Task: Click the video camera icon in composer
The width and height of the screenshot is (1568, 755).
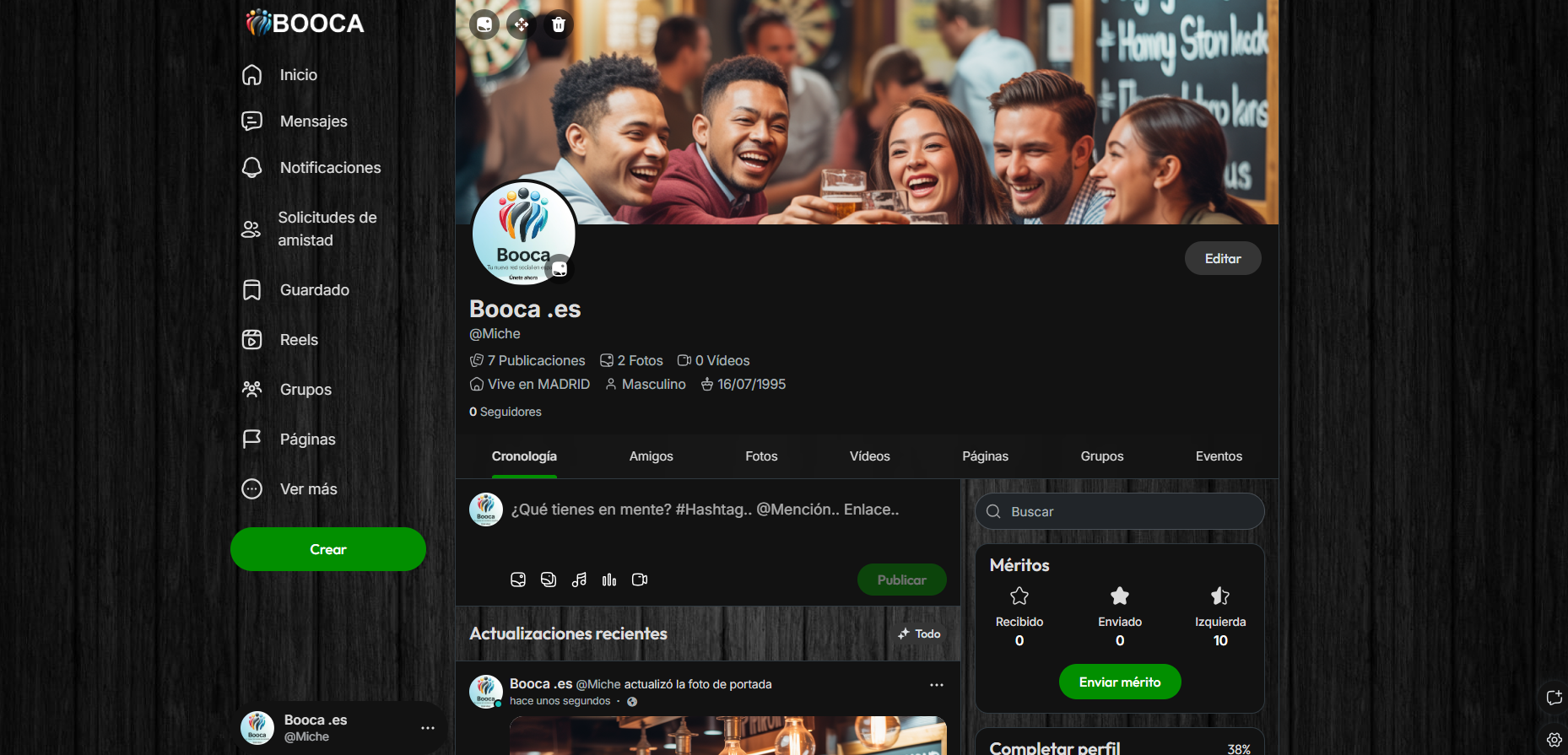Action: (x=640, y=580)
